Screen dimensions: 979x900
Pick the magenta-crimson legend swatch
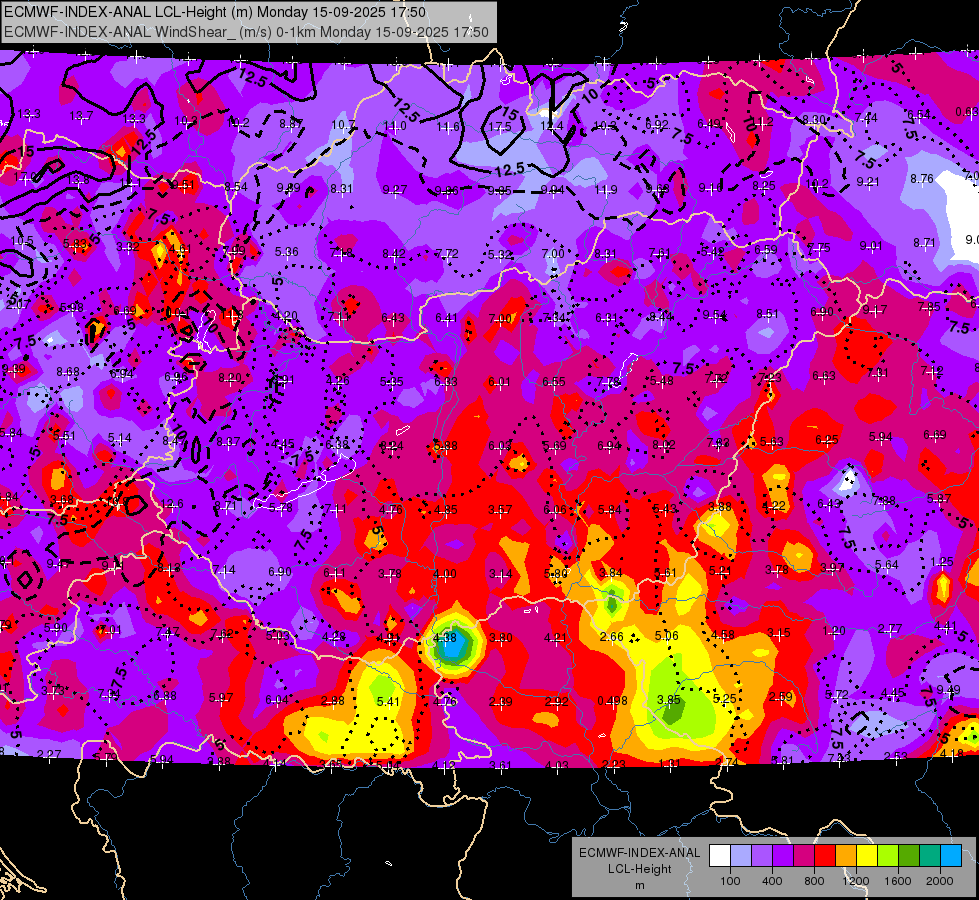804,856
